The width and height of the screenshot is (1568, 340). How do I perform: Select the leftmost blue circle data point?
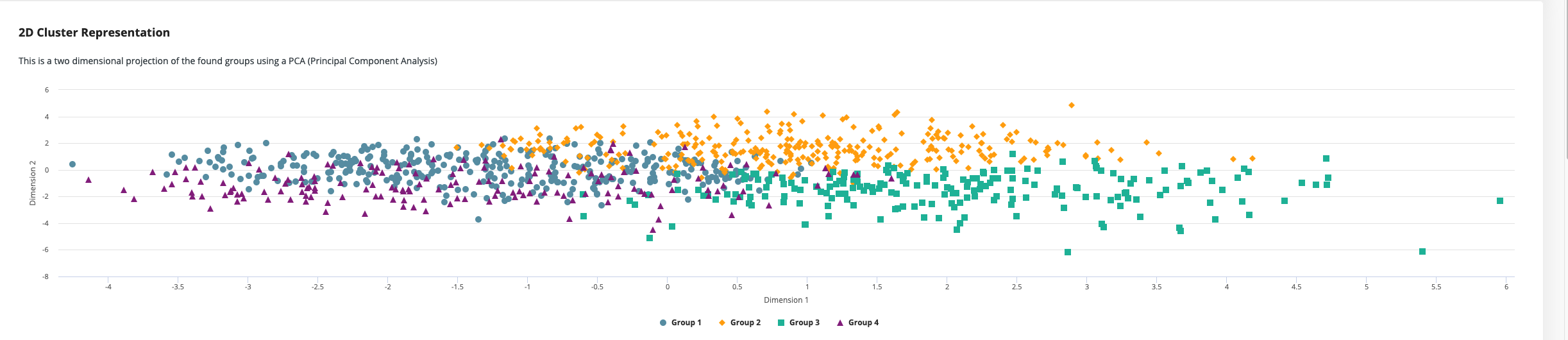(x=72, y=164)
